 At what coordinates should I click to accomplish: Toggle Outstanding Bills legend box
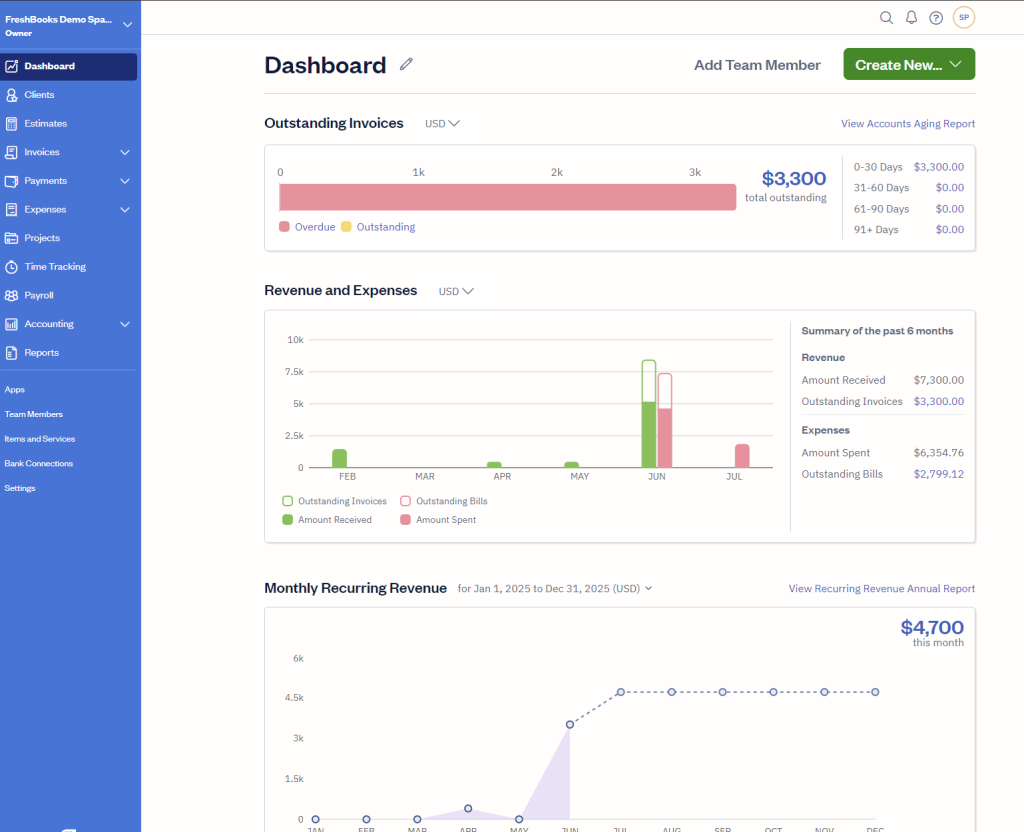pos(406,501)
